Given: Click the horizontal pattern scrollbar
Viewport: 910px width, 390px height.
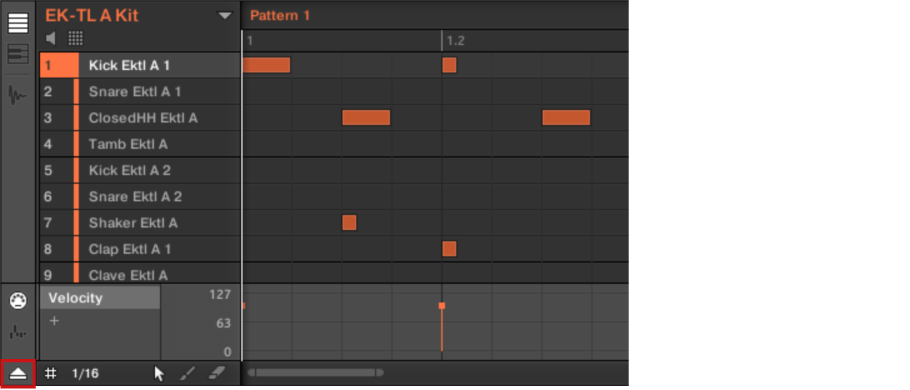Looking at the screenshot, I should pos(316,373).
